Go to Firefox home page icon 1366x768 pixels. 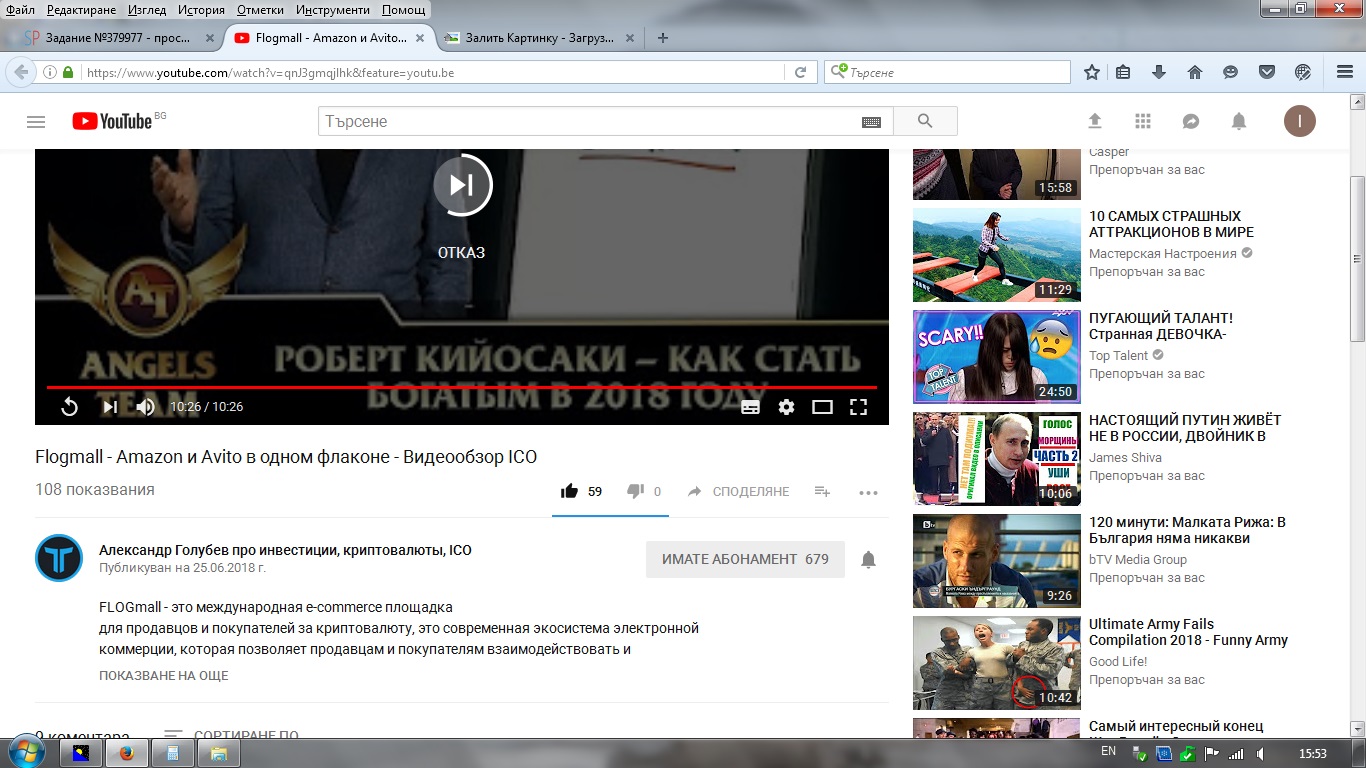pos(1194,72)
